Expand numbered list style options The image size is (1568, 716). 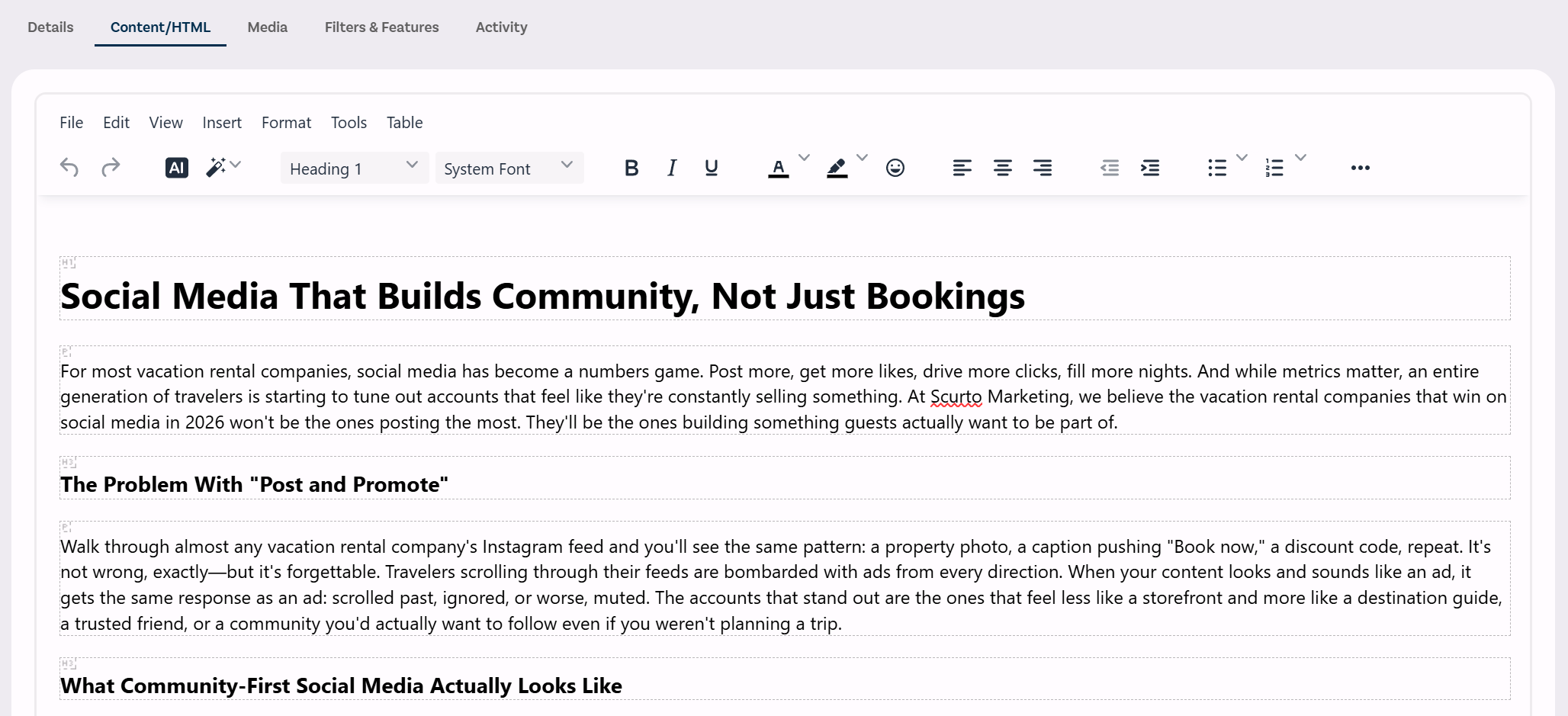[x=1301, y=158]
